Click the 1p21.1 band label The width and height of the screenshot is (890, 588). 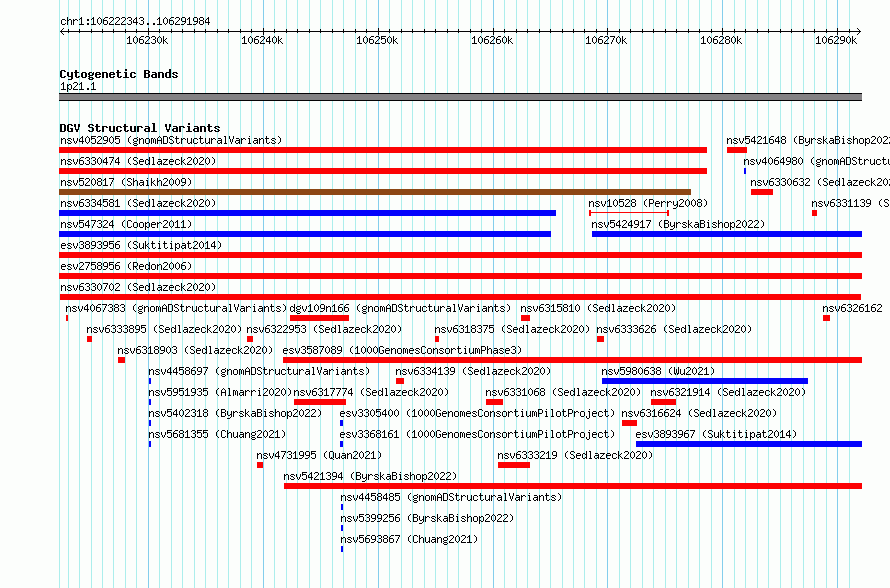click(78, 86)
